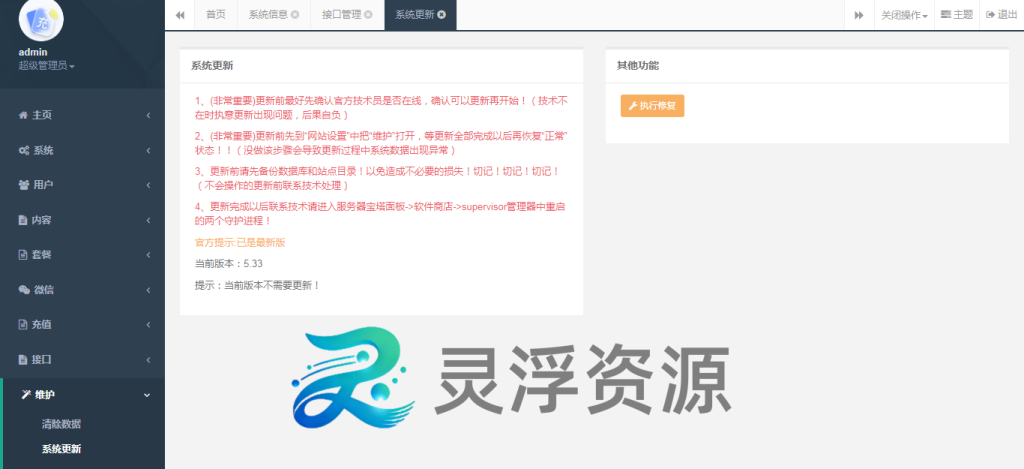This screenshot has height=469, width=1024.
Task: Open 清除数据 under 维护
Action: coord(61,424)
